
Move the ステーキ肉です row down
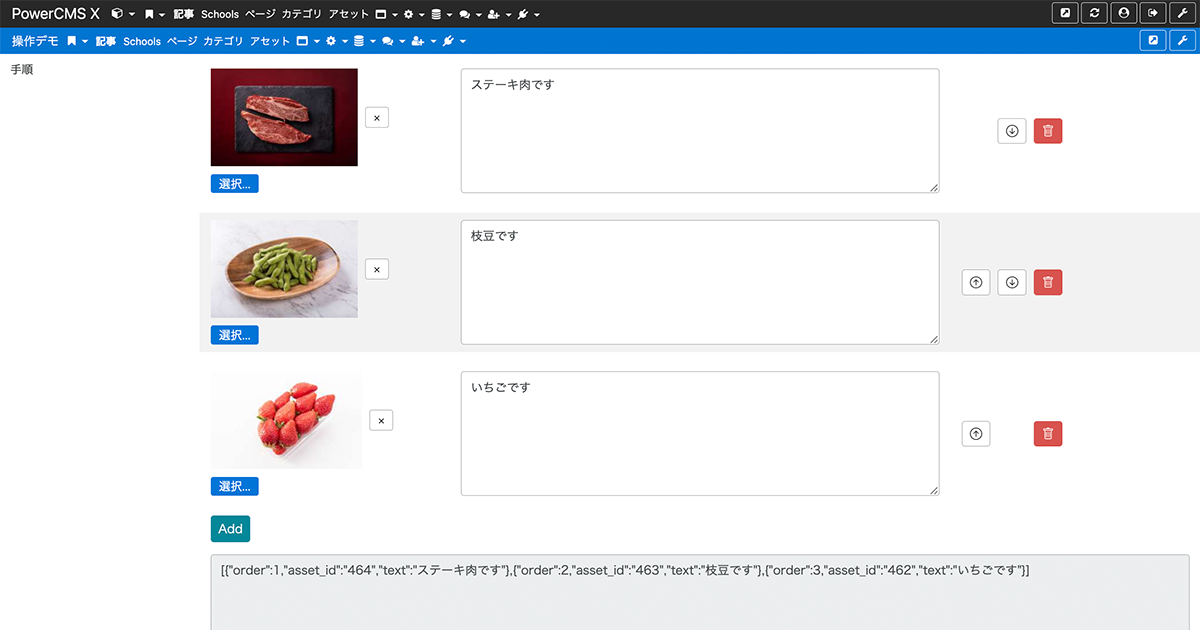pyautogui.click(x=1012, y=131)
